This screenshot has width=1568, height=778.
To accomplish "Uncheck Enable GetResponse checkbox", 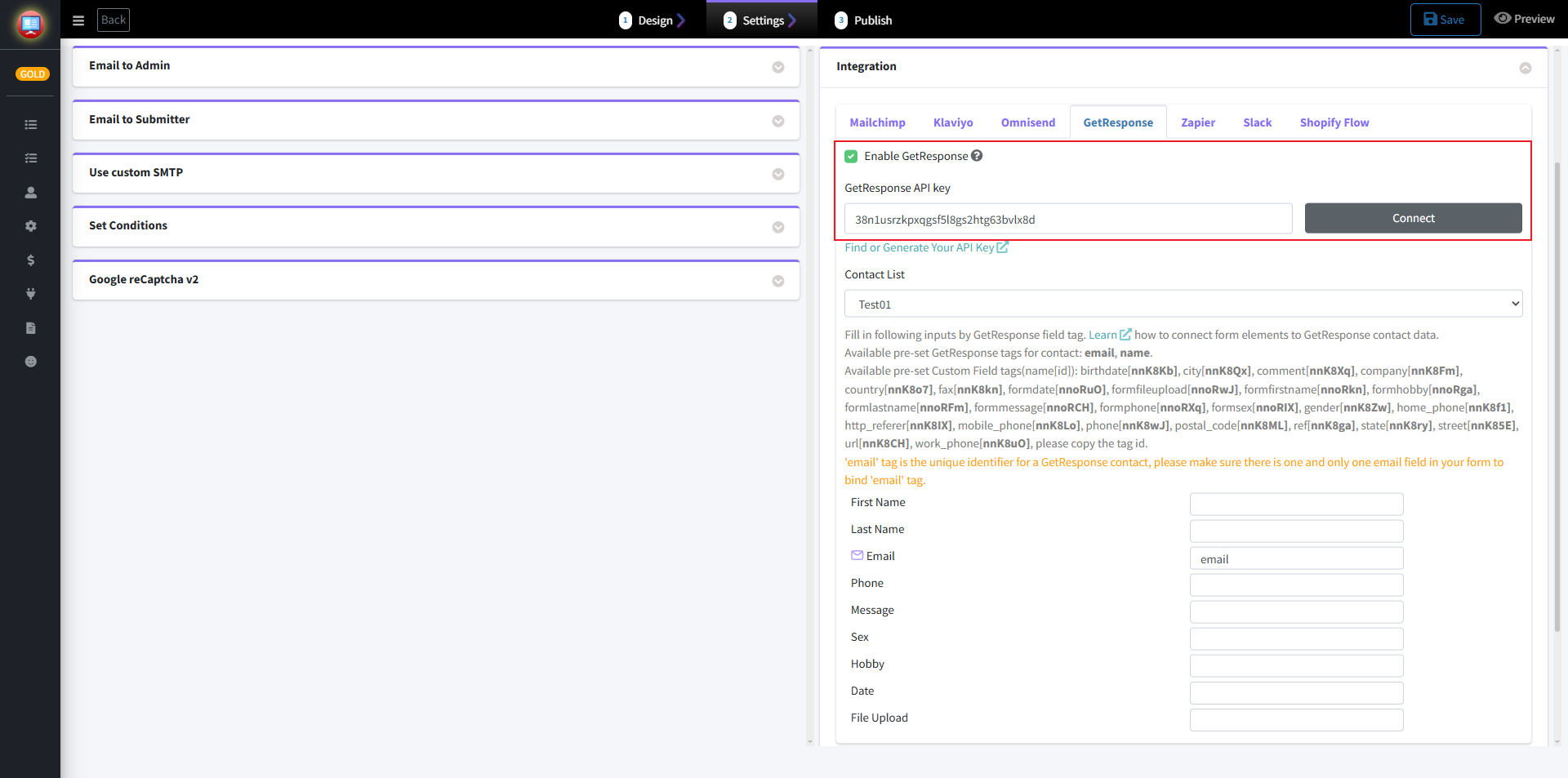I will pyautogui.click(x=851, y=156).
